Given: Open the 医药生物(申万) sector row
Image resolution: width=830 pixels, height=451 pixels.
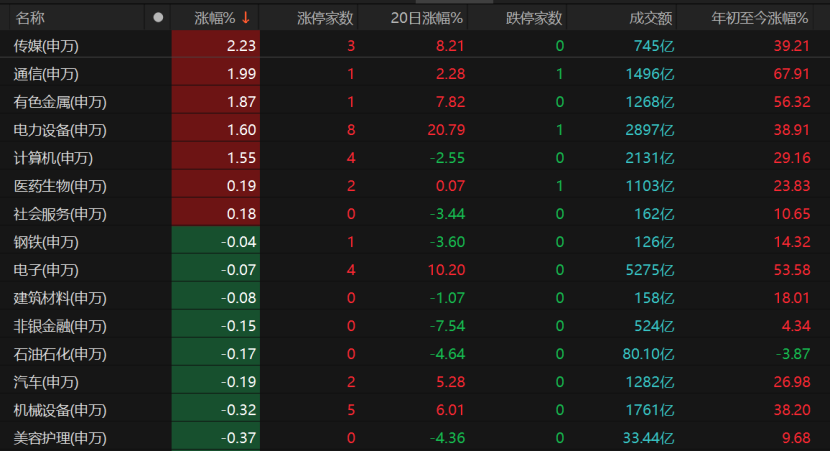Looking at the screenshot, I should (415, 186).
